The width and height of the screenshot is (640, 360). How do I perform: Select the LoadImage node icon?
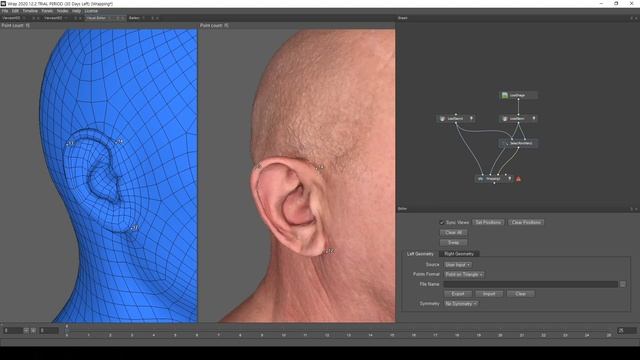[x=504, y=95]
